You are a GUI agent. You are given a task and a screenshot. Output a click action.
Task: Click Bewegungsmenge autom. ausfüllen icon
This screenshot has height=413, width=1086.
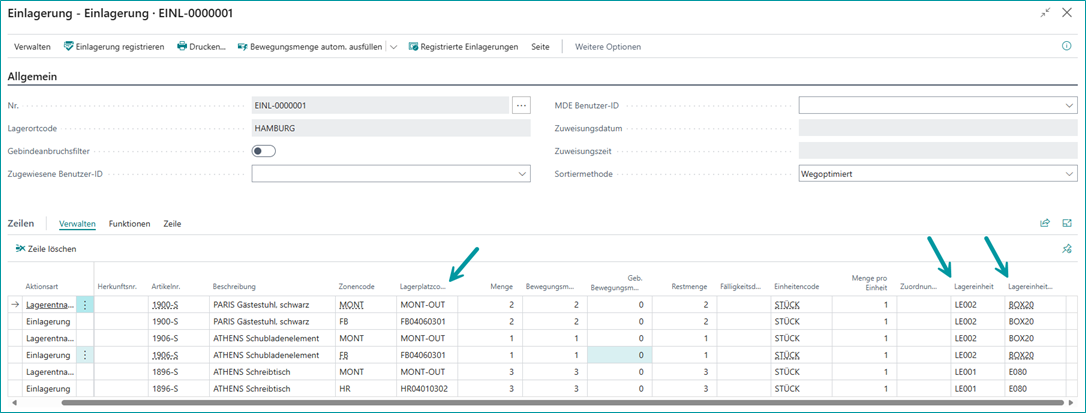(x=243, y=47)
